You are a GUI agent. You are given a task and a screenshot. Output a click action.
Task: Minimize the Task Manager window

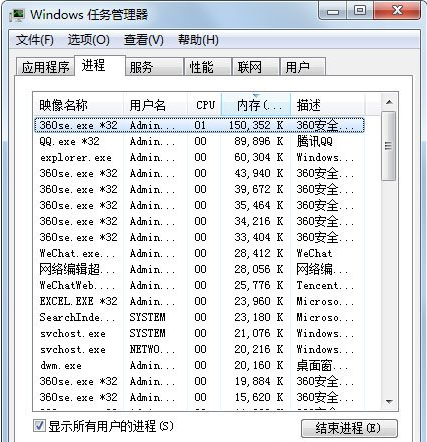(333, 11)
